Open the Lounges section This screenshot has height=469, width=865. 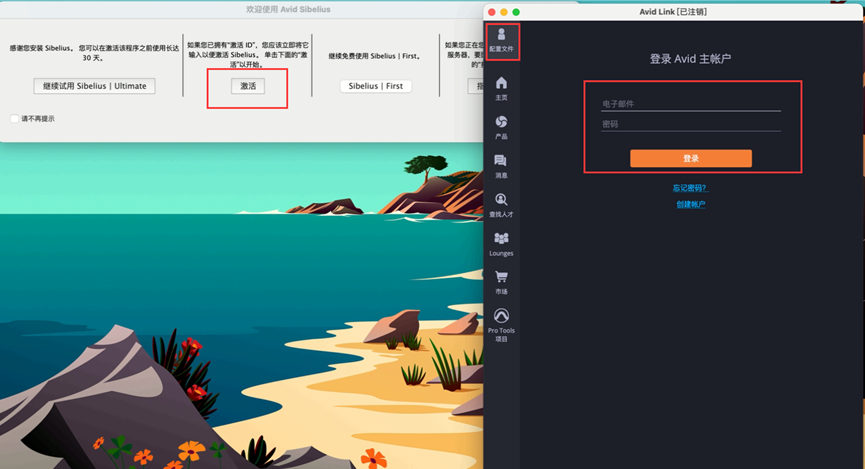(501, 243)
